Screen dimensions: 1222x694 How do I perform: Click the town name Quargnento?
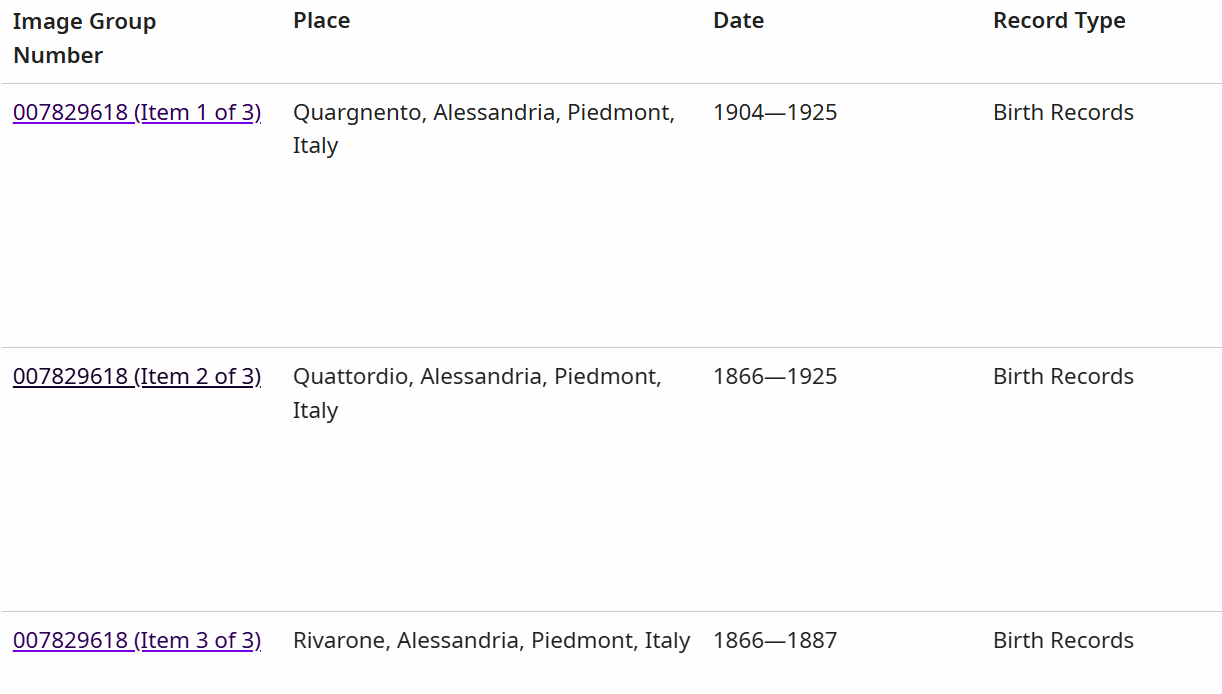357,112
